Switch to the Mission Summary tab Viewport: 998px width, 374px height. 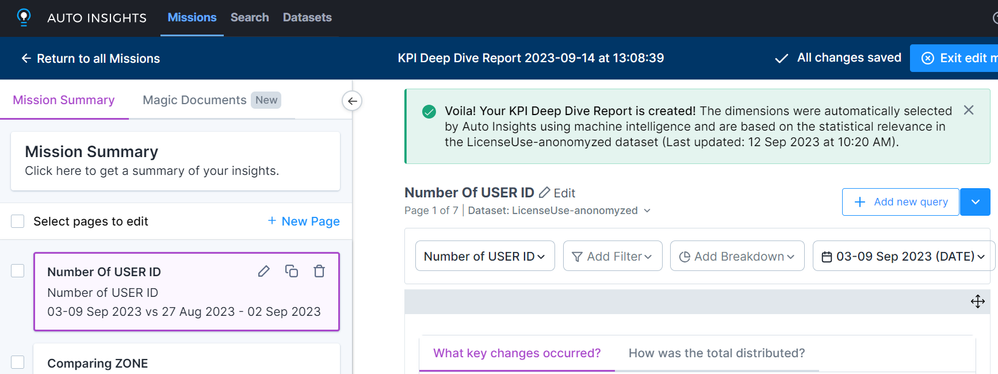click(64, 100)
